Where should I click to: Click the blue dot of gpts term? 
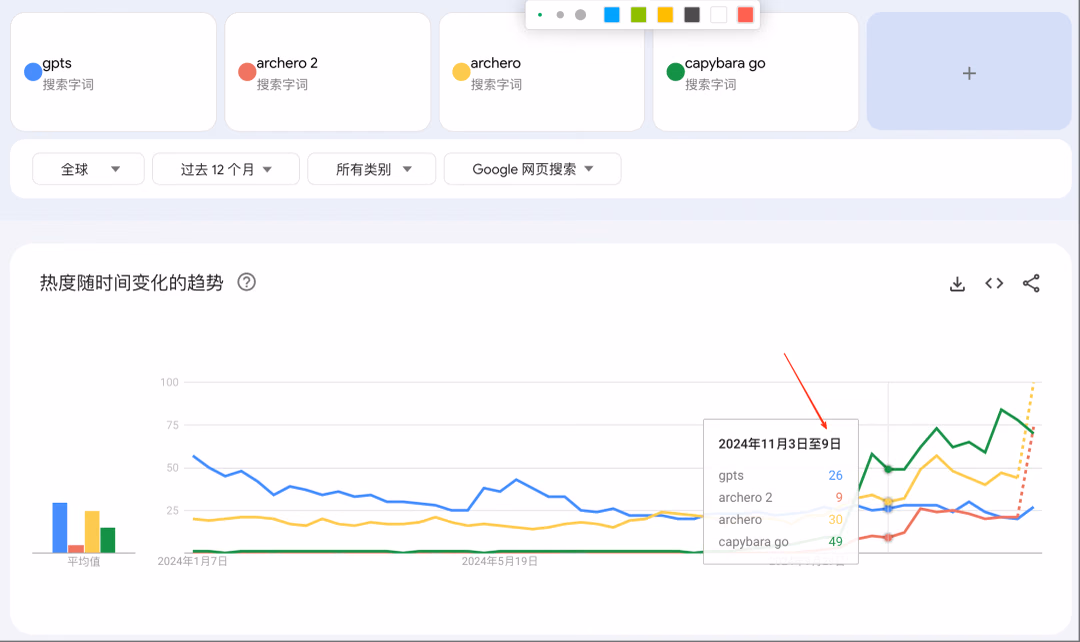(33, 72)
